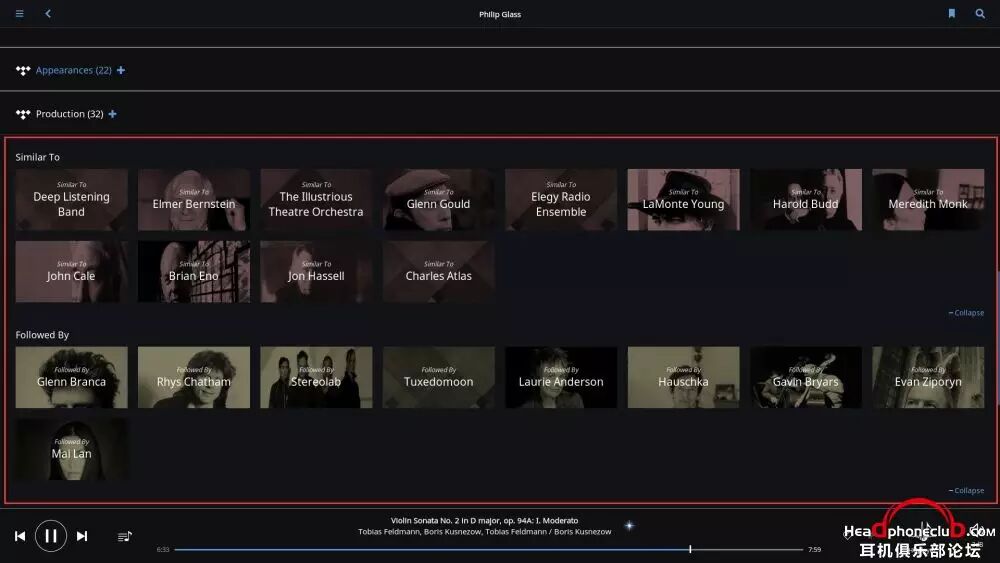The width and height of the screenshot is (1000, 563).
Task: Go back with the left arrow
Action: click(x=48, y=13)
